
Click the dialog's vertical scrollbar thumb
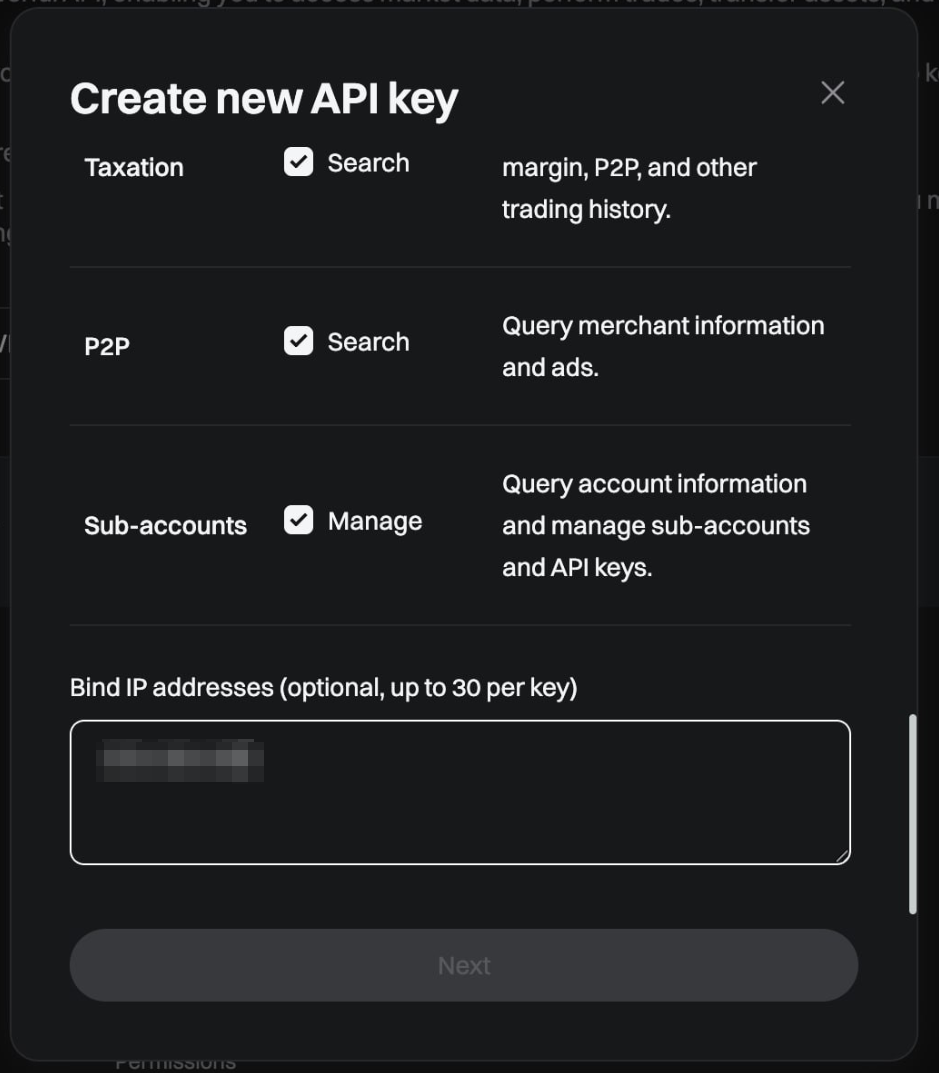point(912,814)
